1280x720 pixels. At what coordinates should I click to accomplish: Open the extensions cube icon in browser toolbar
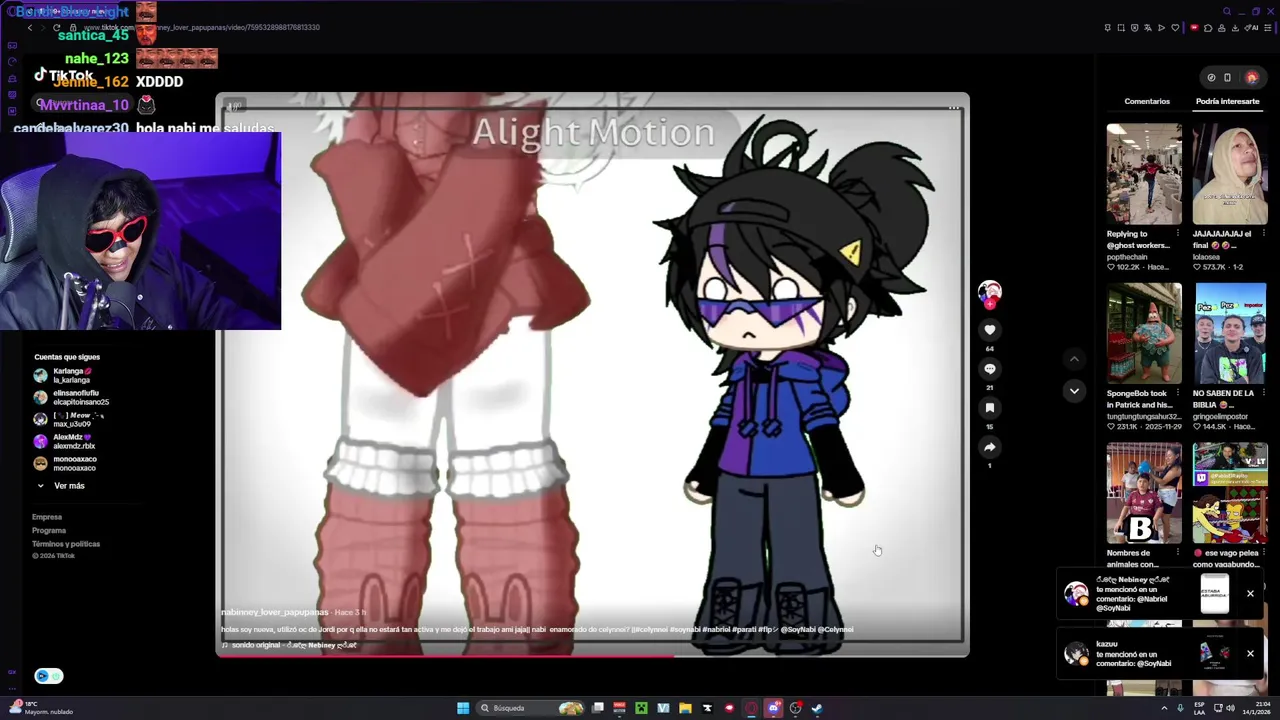pos(1208,28)
